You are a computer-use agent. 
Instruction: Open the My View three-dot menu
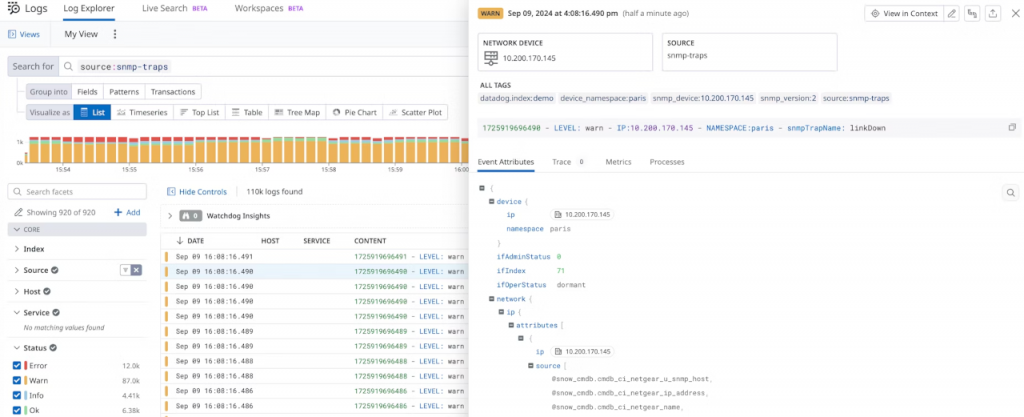pyautogui.click(x=115, y=34)
